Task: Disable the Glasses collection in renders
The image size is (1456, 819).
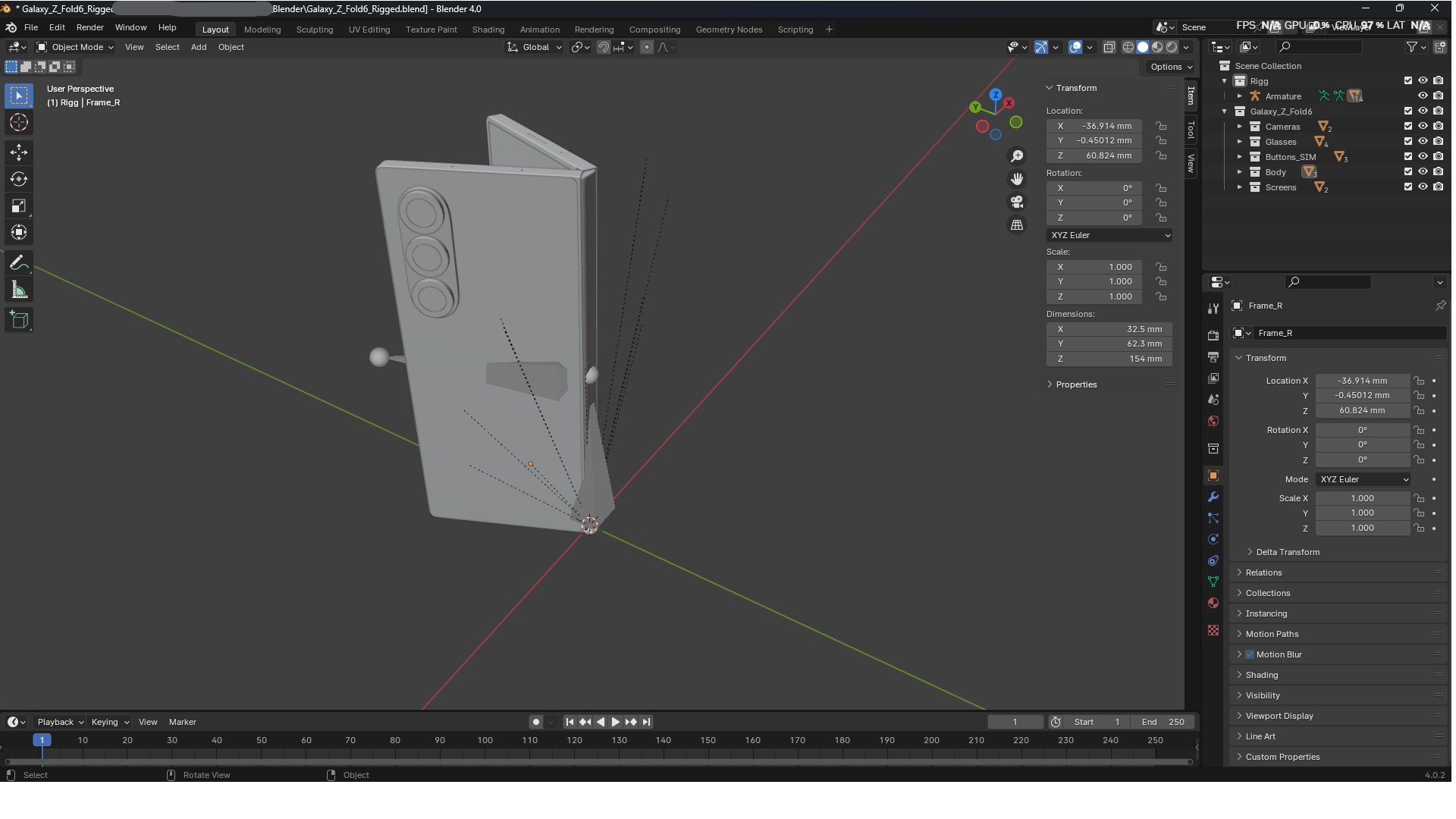Action: [1438, 141]
